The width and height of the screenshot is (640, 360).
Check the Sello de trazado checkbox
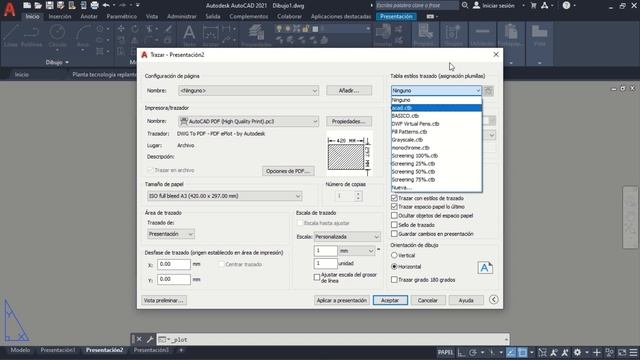(394, 225)
